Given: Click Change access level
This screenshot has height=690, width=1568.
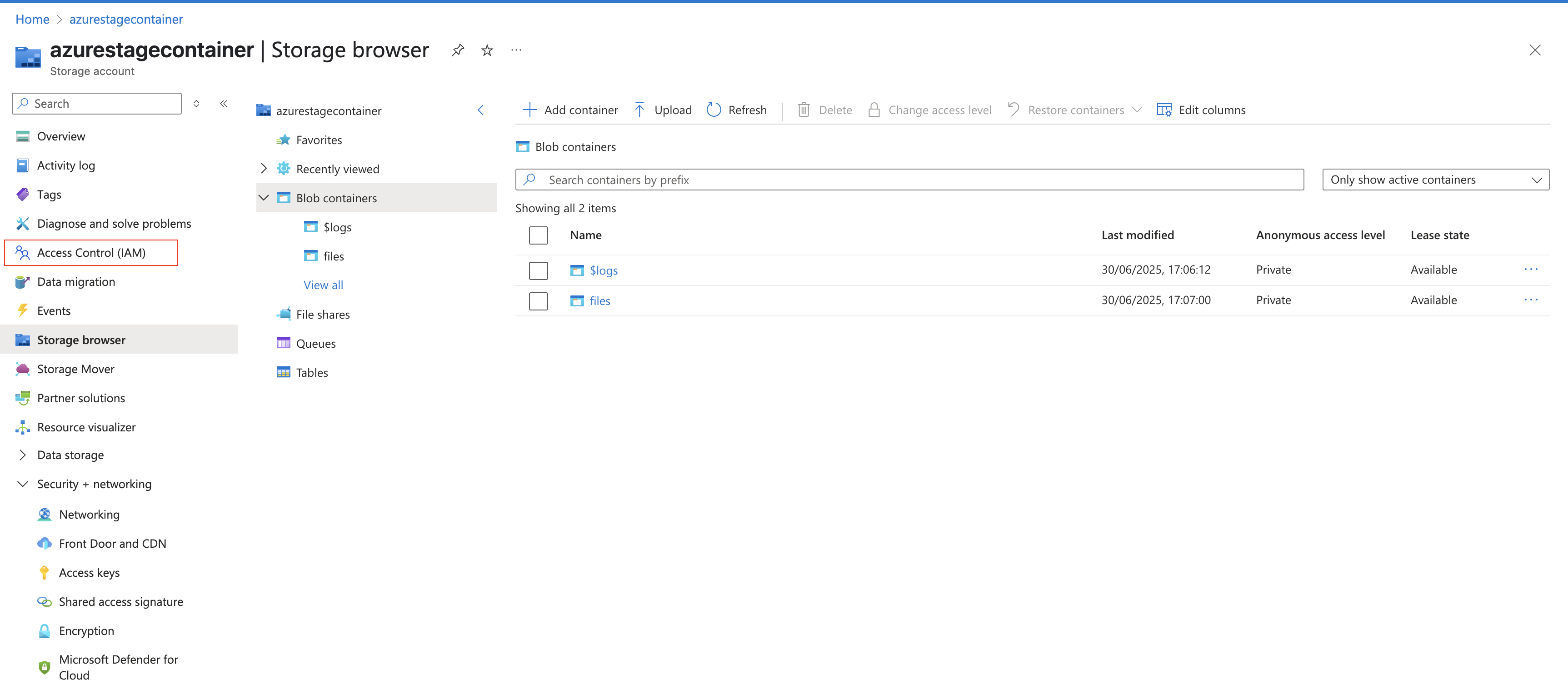Looking at the screenshot, I should coord(929,110).
